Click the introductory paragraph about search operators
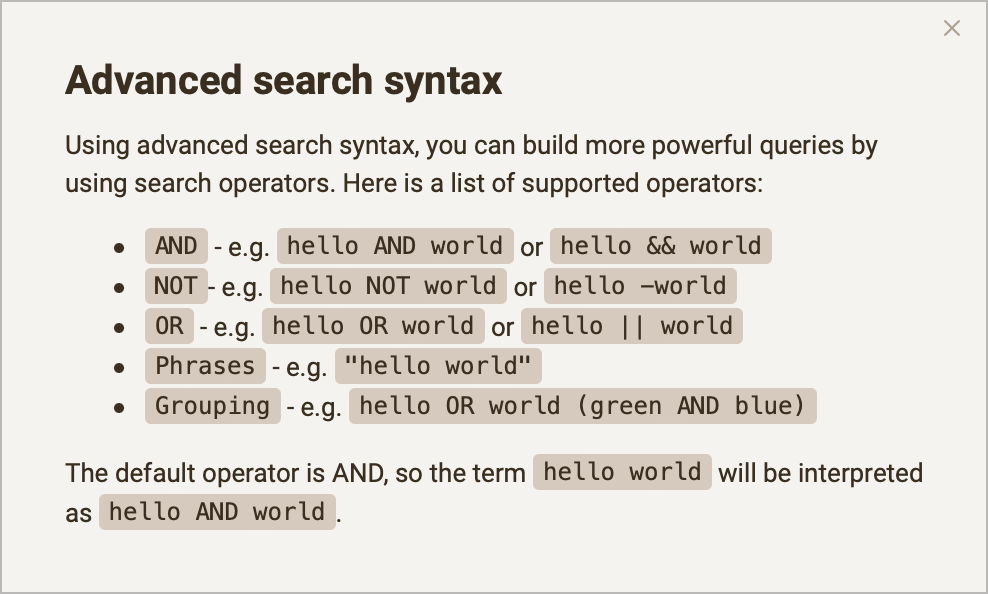Screen dimensions: 988x594 click(471, 164)
